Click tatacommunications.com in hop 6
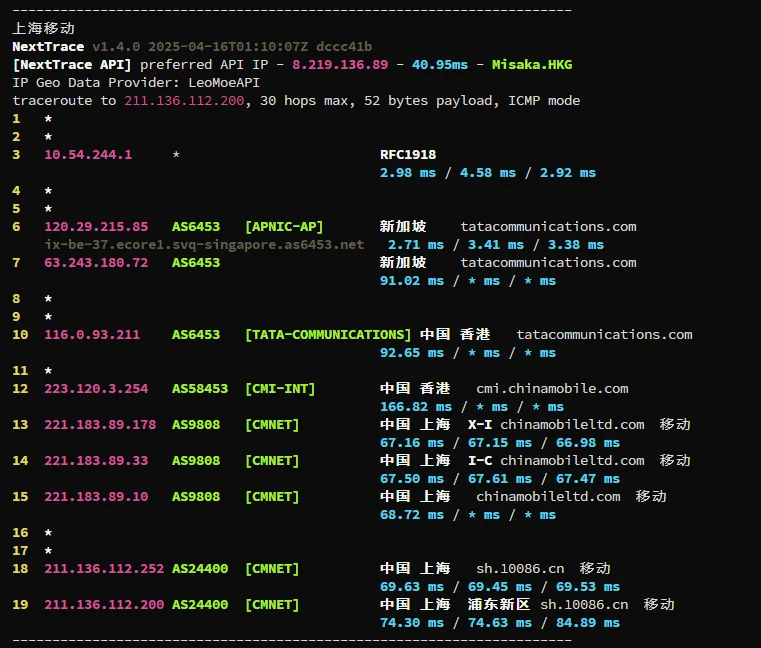Screen dimensions: 761x648 [548, 227]
